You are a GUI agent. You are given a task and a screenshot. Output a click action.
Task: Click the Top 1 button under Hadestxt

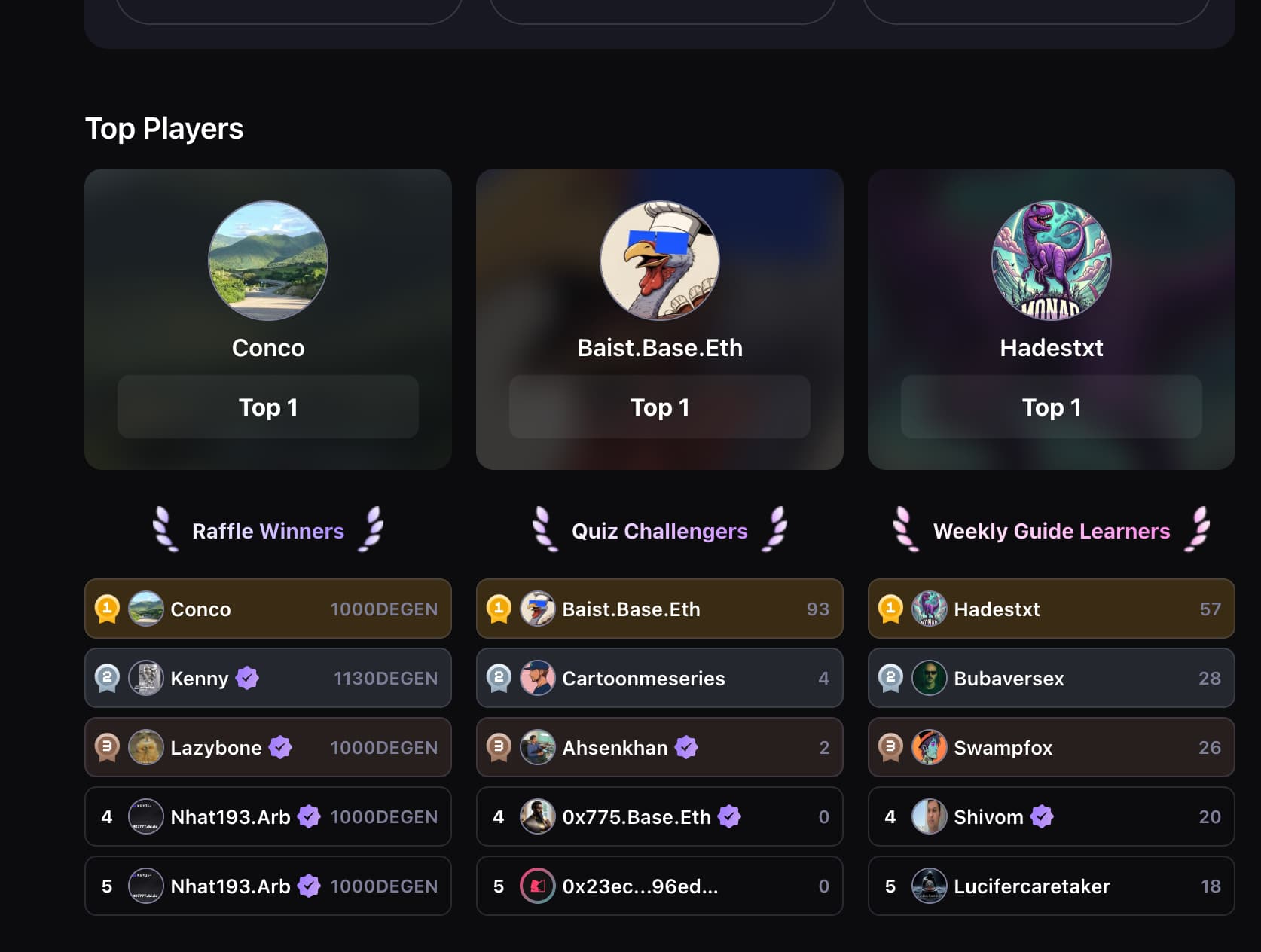[x=1052, y=407]
